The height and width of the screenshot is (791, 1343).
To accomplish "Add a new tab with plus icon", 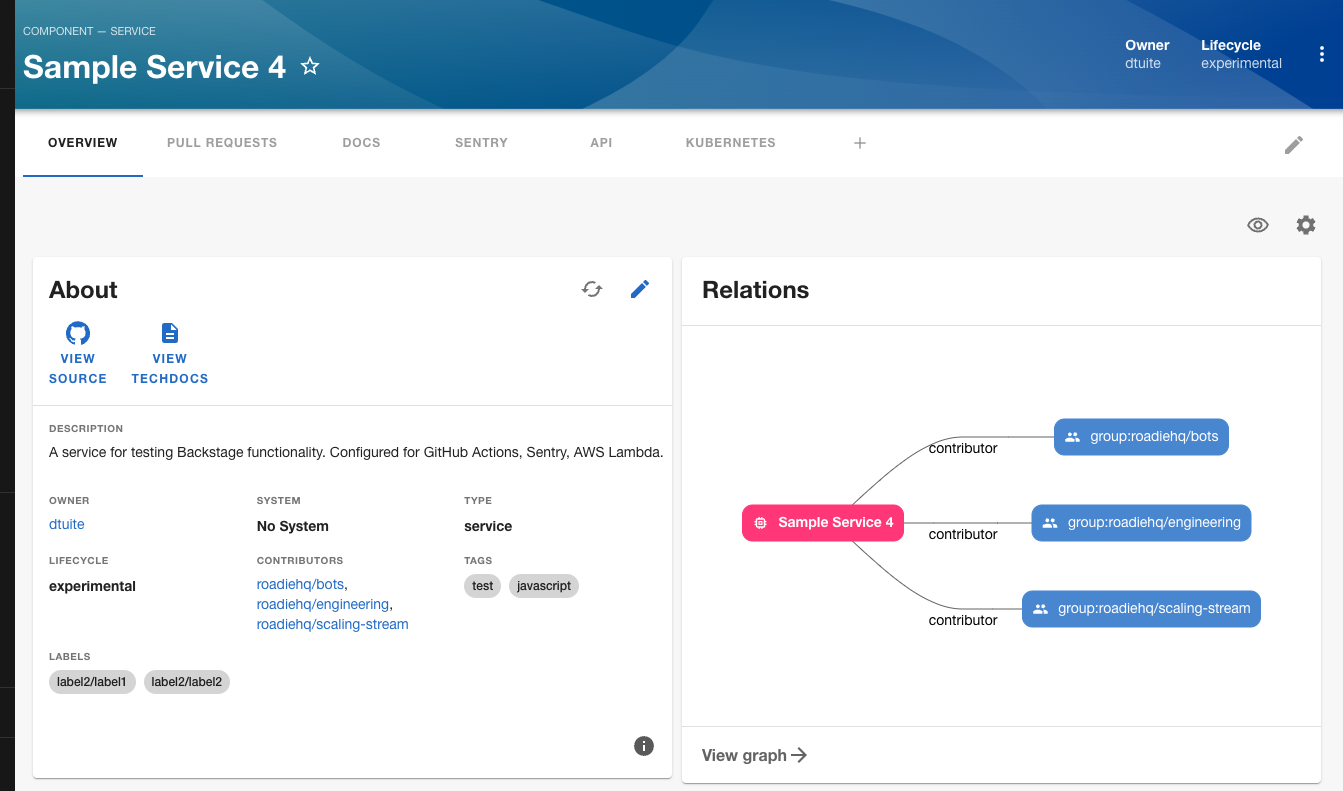I will [x=859, y=143].
